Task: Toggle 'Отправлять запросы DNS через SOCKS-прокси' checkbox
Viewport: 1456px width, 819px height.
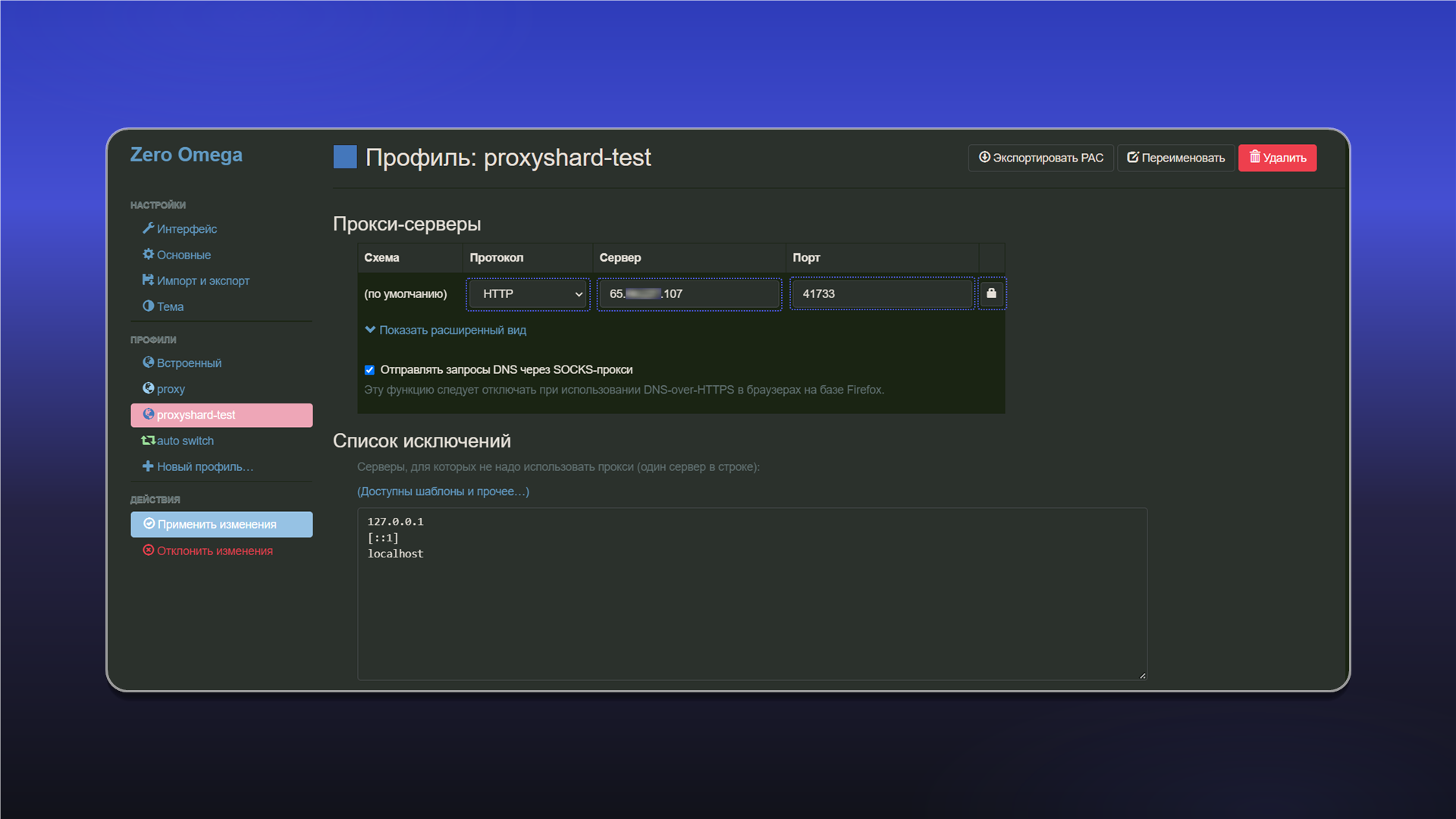Action: (x=369, y=370)
